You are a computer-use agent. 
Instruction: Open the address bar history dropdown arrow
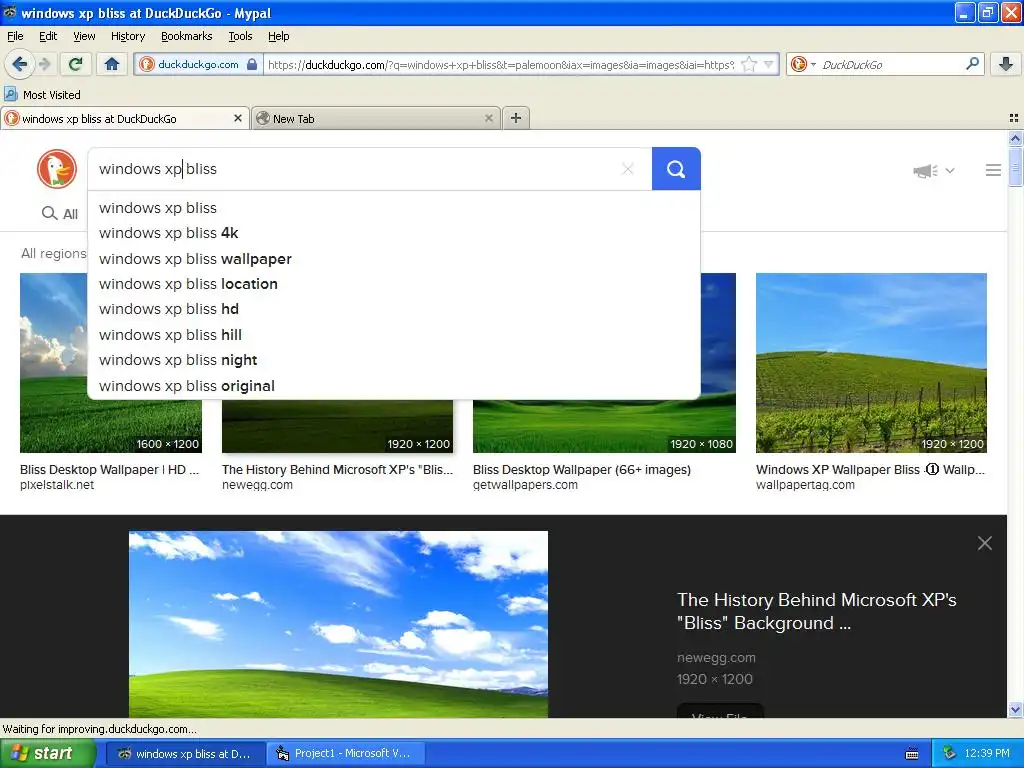(x=769, y=64)
